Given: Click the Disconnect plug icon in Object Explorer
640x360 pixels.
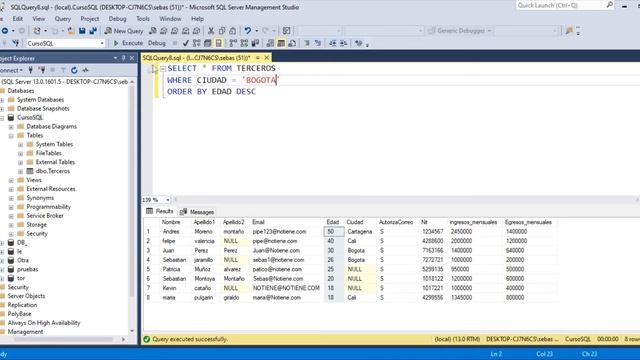Looking at the screenshot, I should click(x=42, y=70).
